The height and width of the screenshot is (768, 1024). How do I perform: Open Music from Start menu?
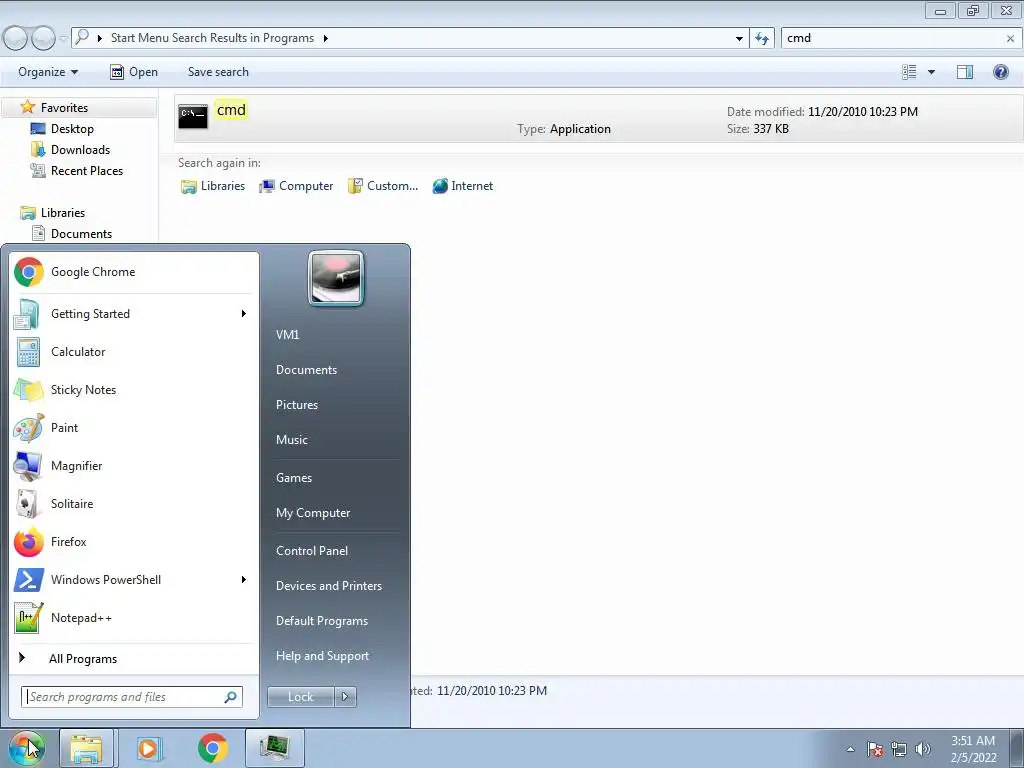pyautogui.click(x=291, y=440)
